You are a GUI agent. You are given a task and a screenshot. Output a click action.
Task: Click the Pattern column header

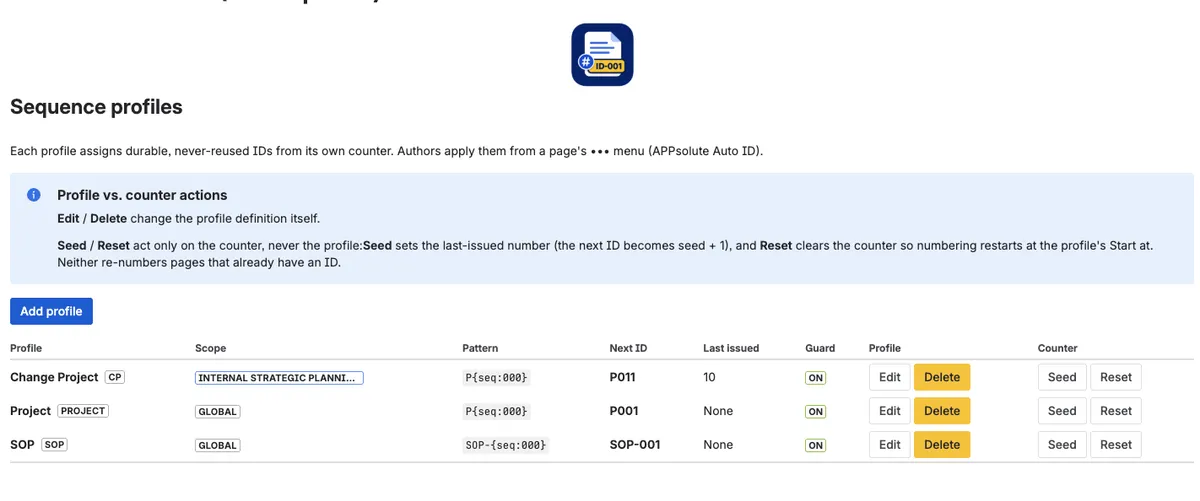pyautogui.click(x=480, y=348)
